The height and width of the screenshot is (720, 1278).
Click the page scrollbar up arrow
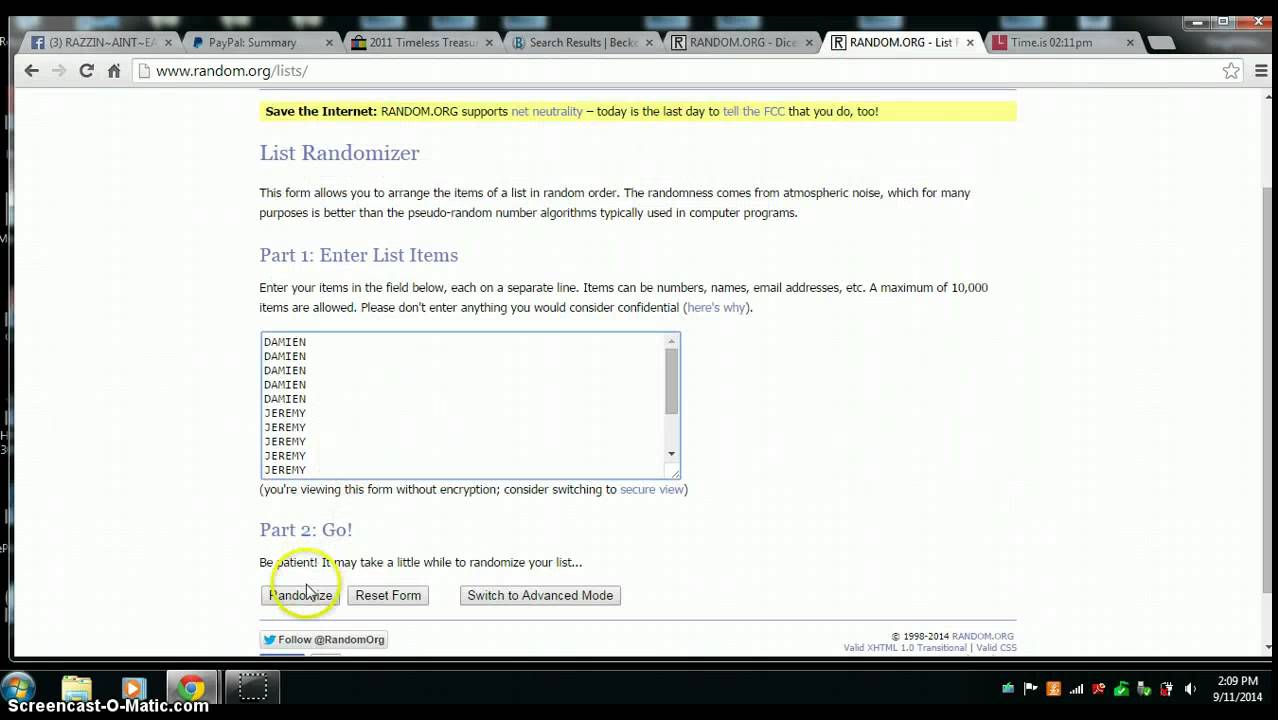point(1269,97)
